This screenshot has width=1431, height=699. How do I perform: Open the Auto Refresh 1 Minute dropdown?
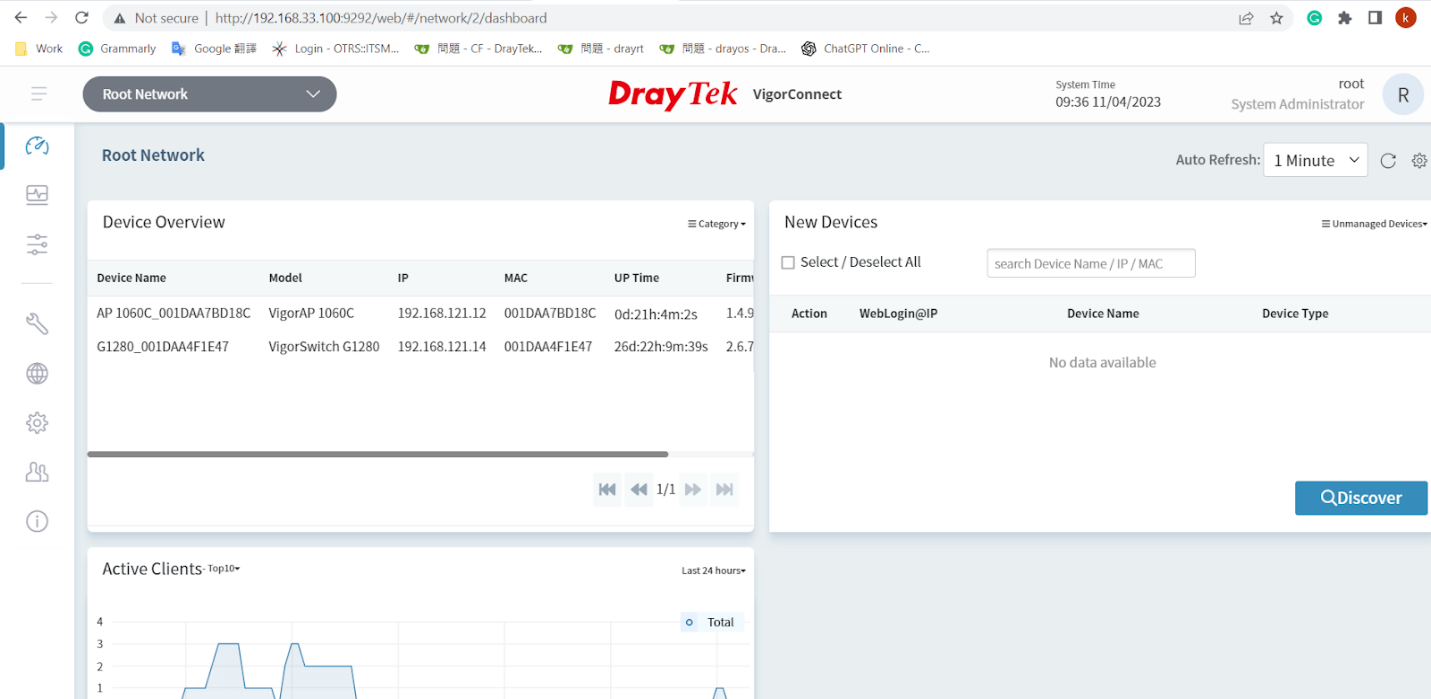pos(1315,160)
